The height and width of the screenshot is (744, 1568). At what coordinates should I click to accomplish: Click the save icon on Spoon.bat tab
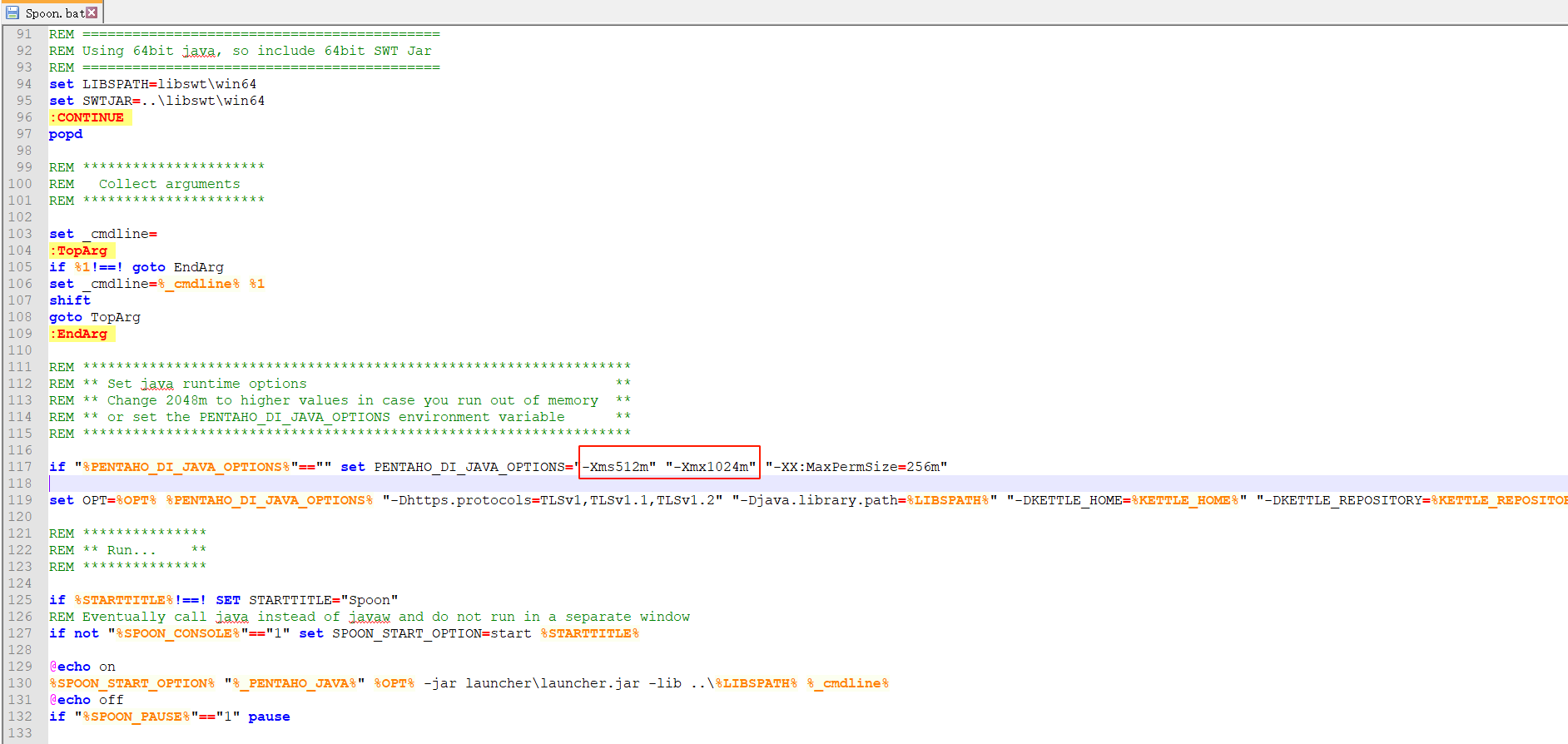click(x=12, y=12)
